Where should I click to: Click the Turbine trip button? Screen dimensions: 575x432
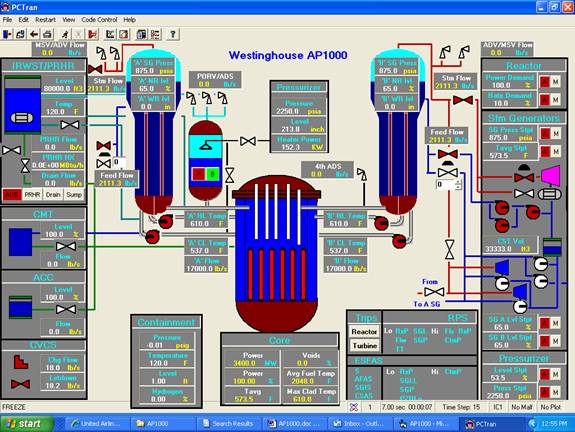click(x=364, y=345)
